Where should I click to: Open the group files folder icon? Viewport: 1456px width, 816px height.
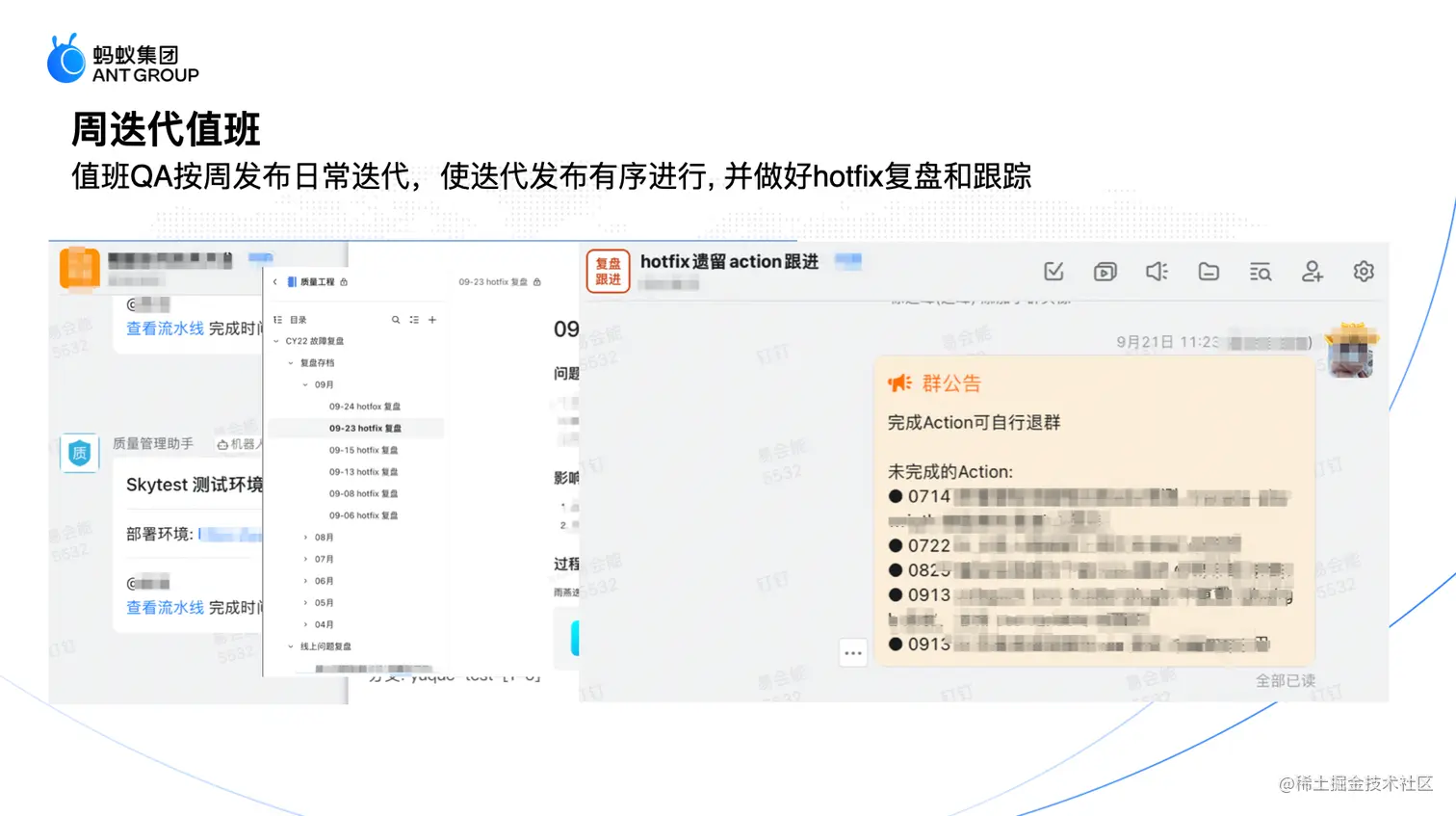click(x=1209, y=272)
